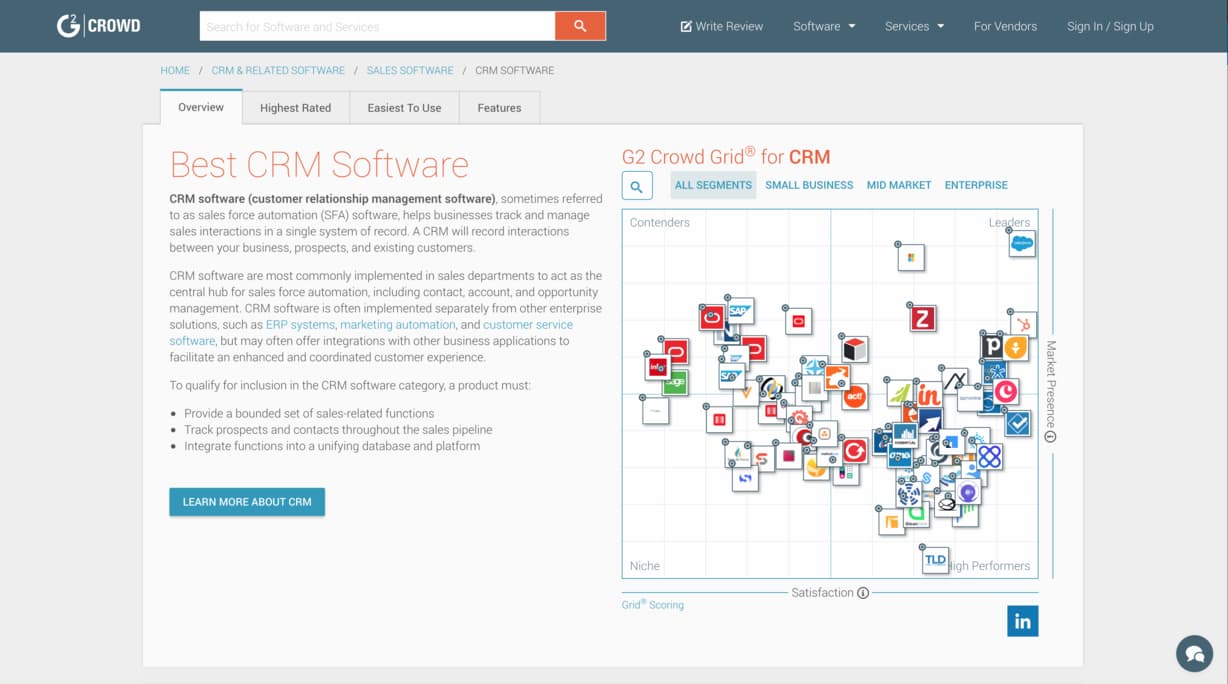The image size is (1228, 684).
Task: Open the chat bubble widget
Action: [1194, 654]
